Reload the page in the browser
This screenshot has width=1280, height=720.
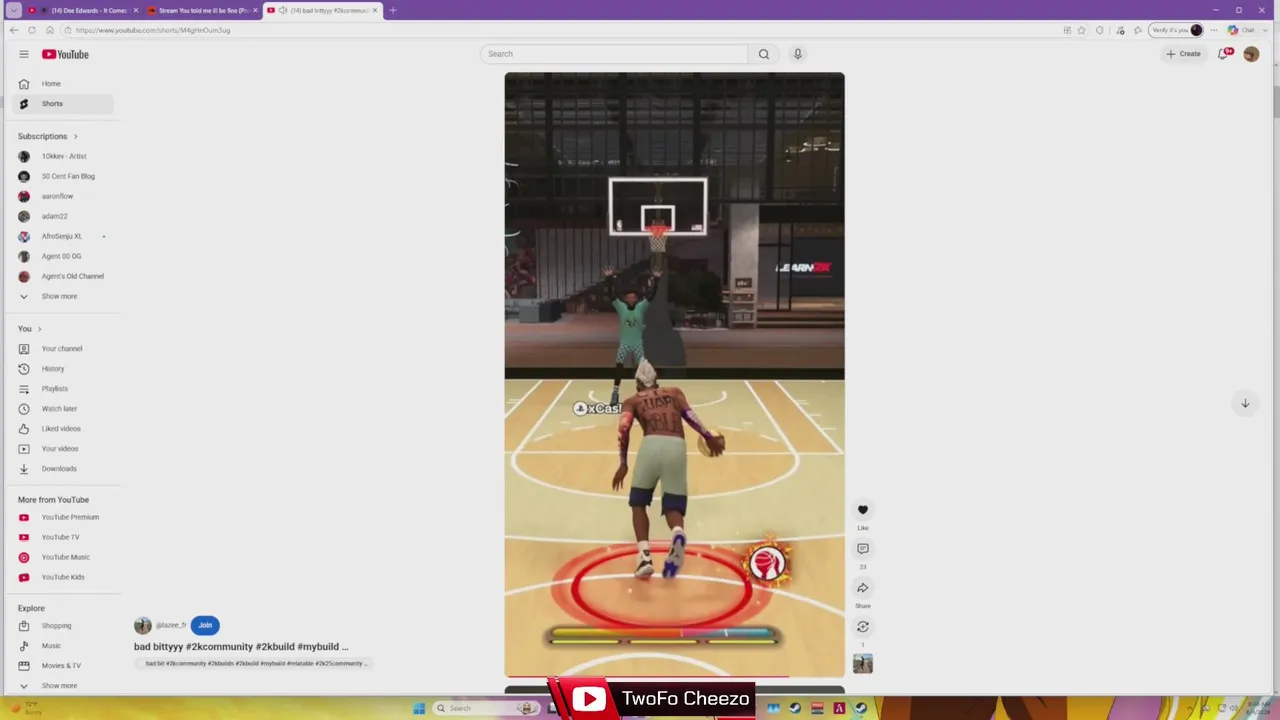tap(31, 30)
